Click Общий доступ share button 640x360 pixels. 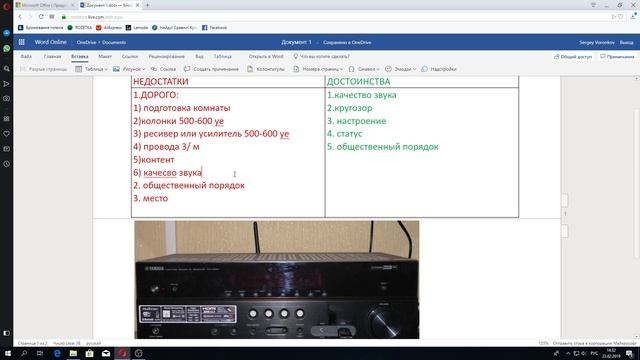click(x=573, y=56)
